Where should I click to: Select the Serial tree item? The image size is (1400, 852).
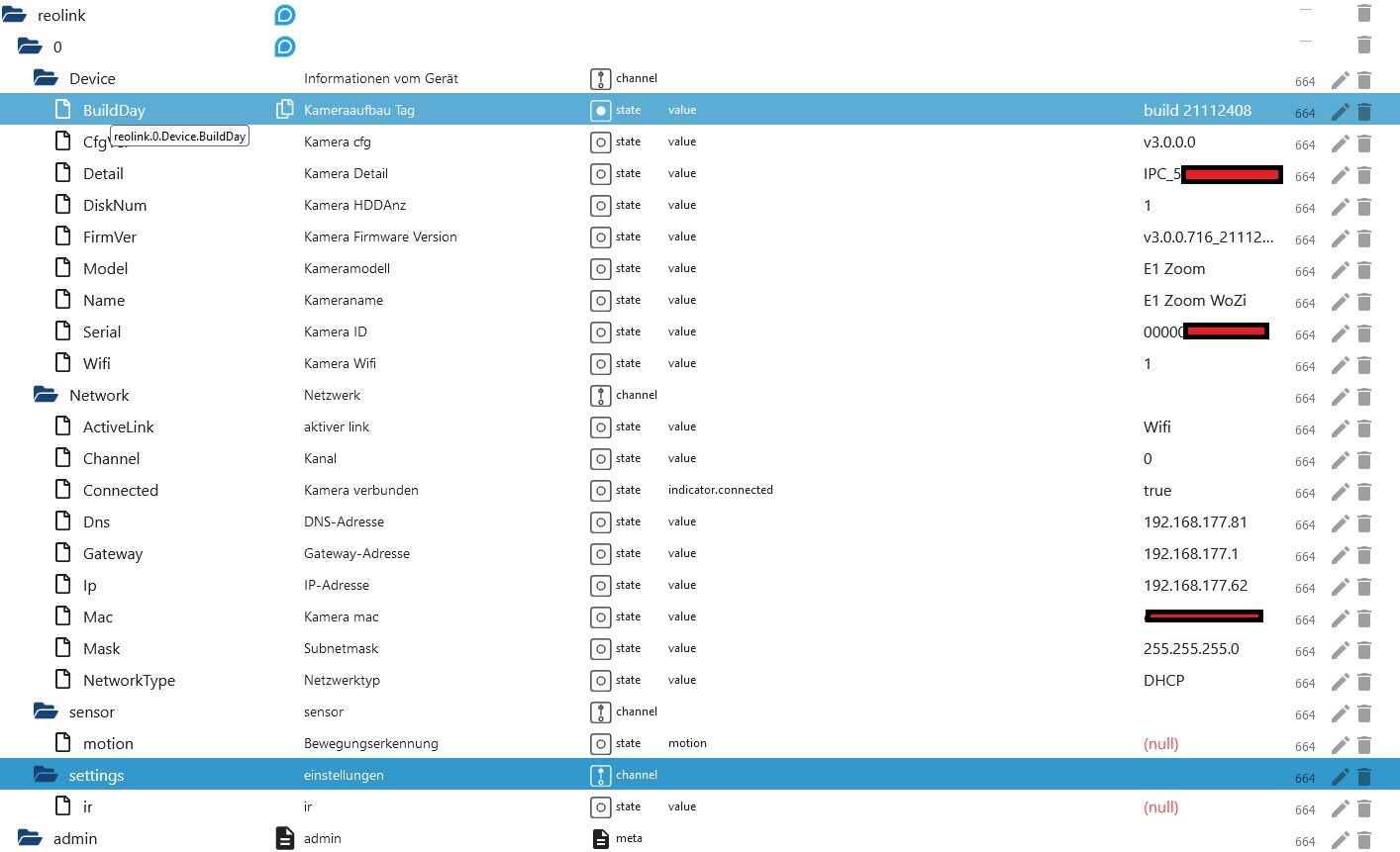[102, 331]
